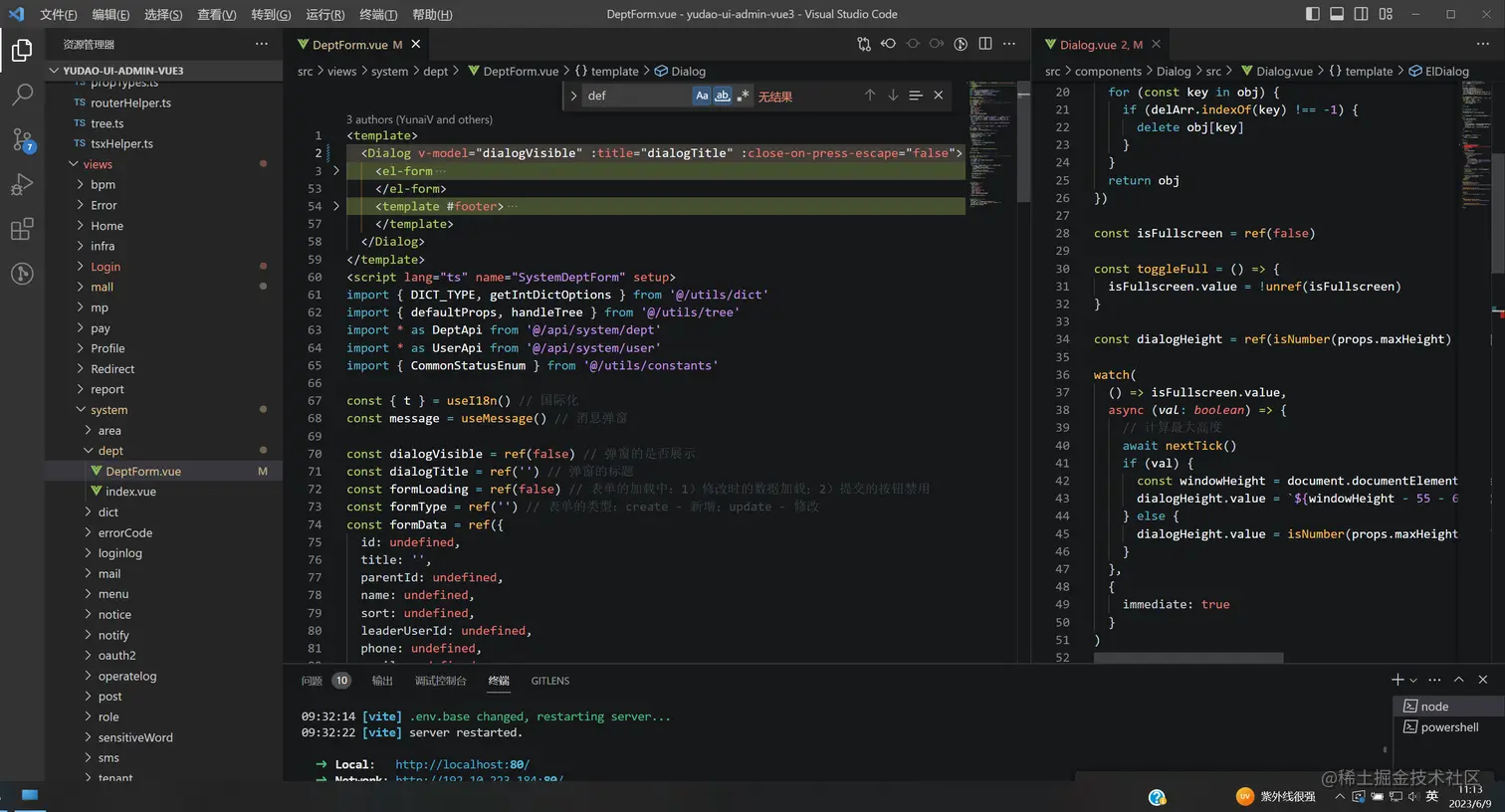Screen dimensions: 1505x812
Task: Switch to the GITLENS panel tab
Action: pos(549,681)
